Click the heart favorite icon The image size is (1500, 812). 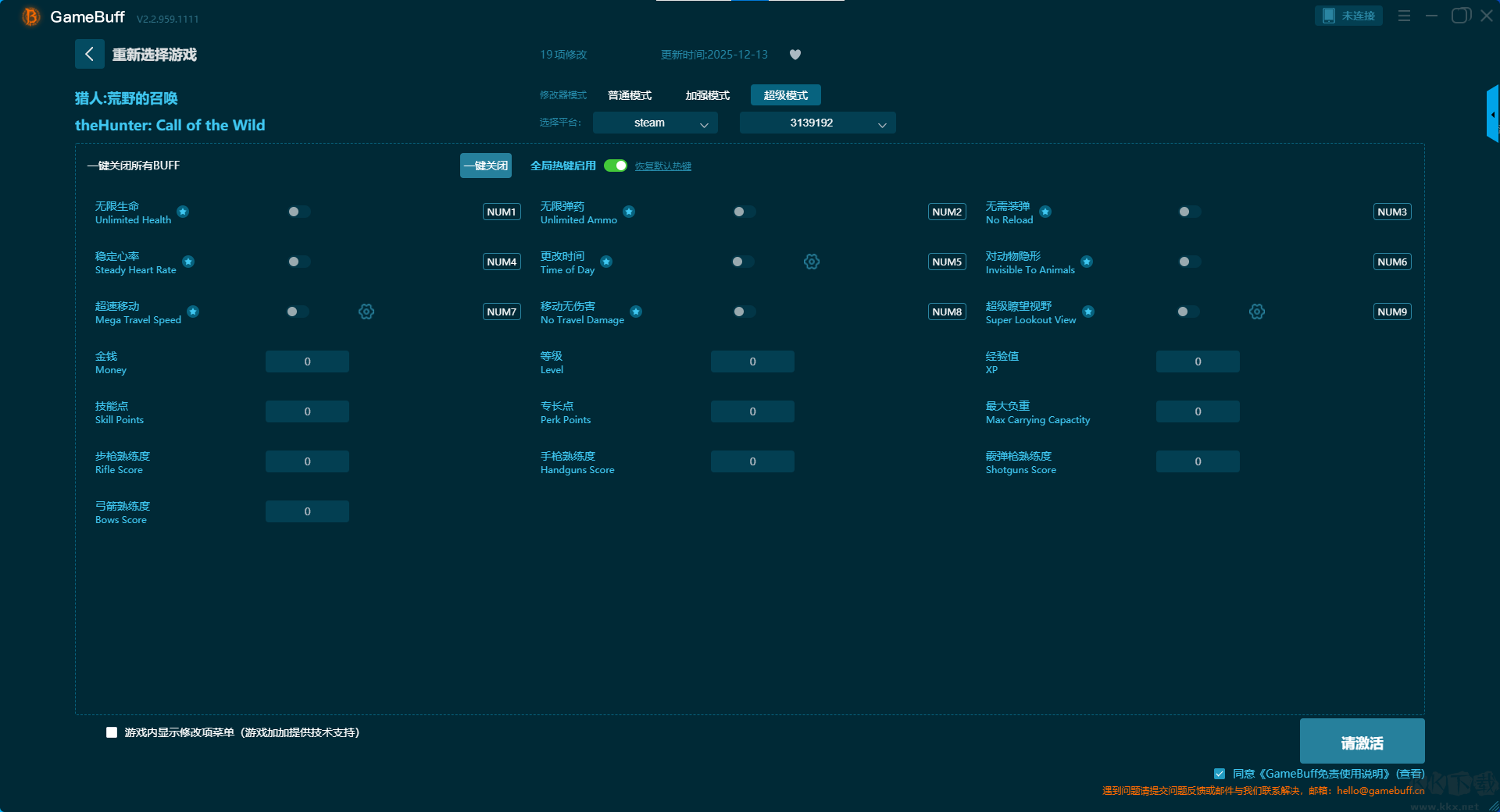[795, 55]
